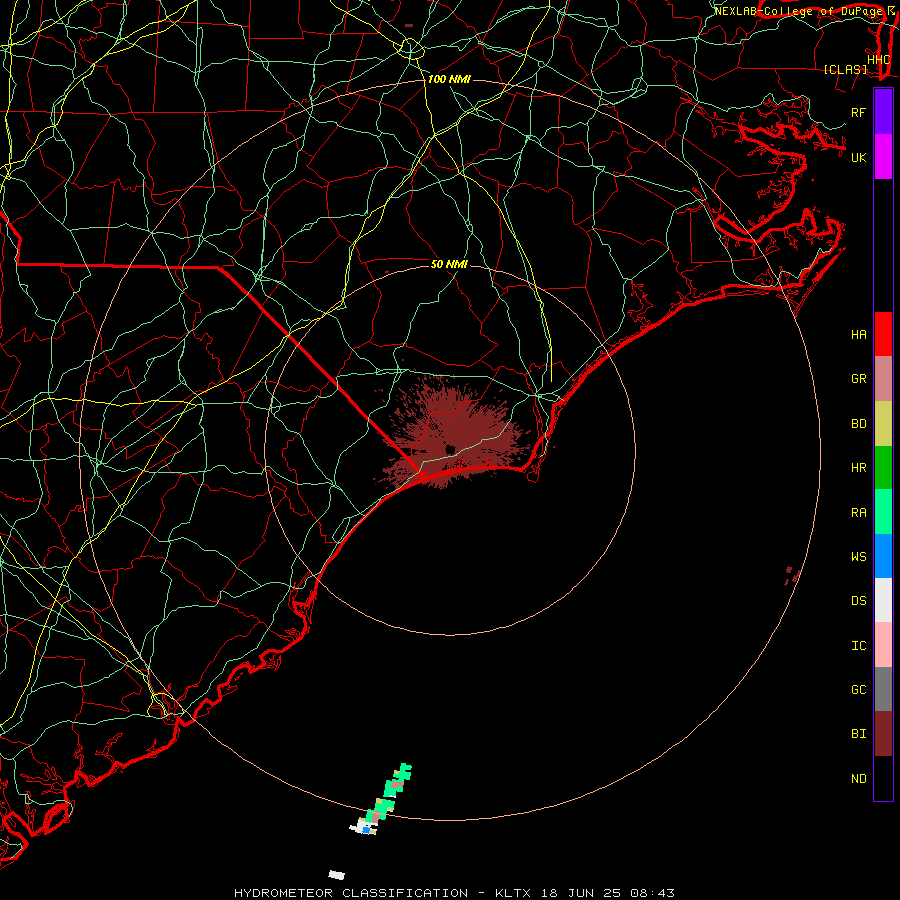Select the BD yellow legend swatch
Image resolution: width=900 pixels, height=900 pixels.
883,423
